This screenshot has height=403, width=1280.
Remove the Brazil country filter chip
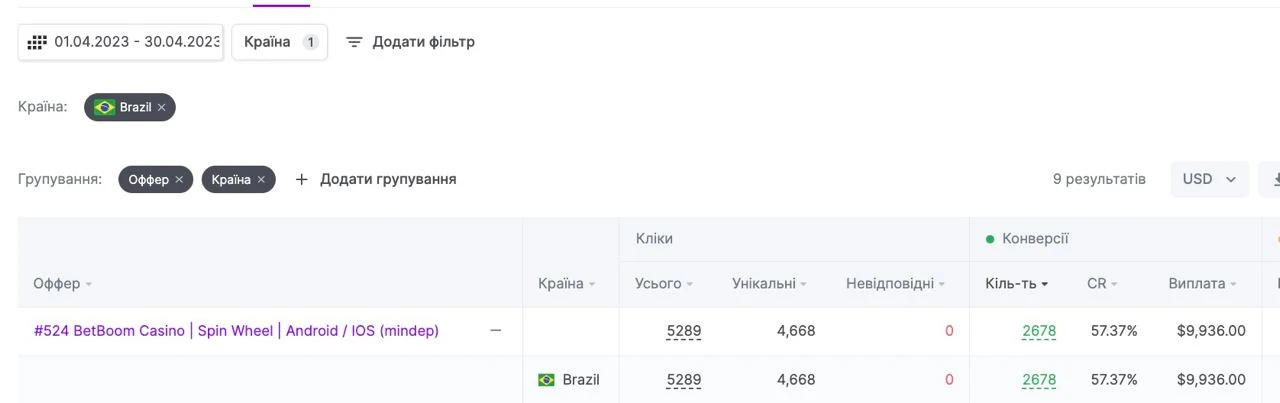pyautogui.click(x=161, y=107)
